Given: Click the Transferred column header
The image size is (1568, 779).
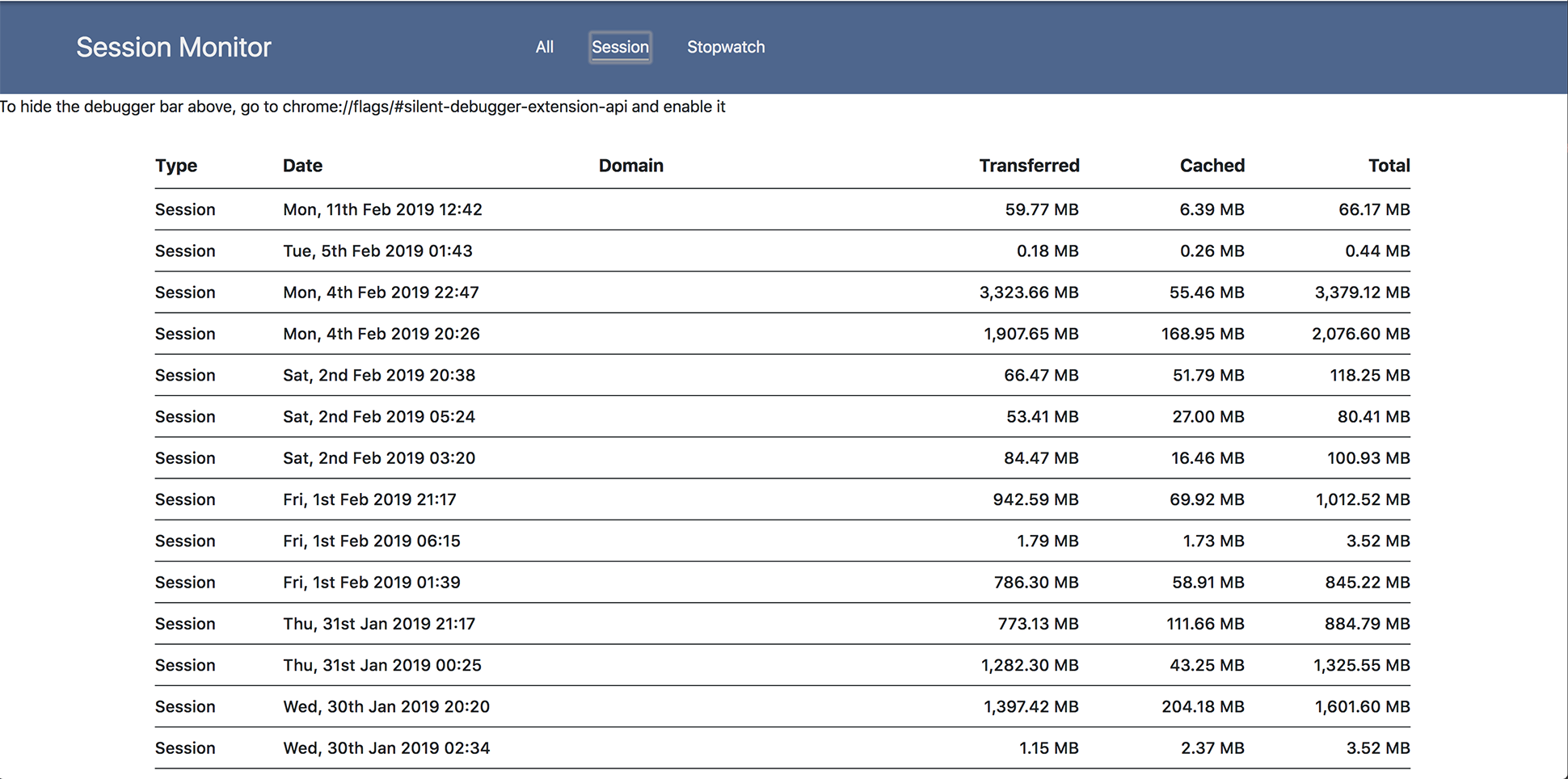Looking at the screenshot, I should click(x=1028, y=166).
